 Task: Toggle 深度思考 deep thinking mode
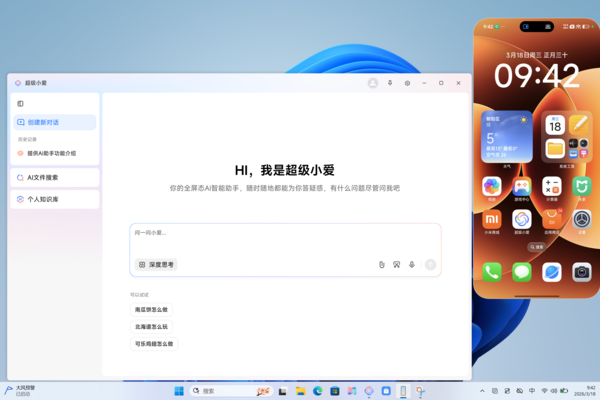point(156,264)
